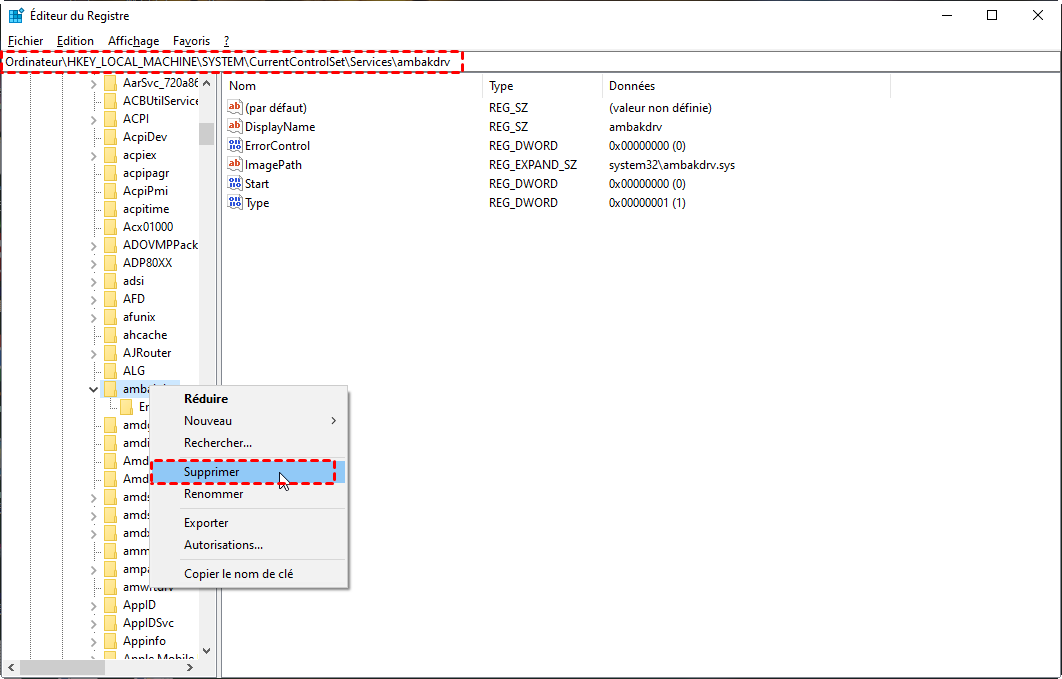Collapse the ambakdrv key chevron
Image resolution: width=1062 pixels, height=679 pixels.
tap(93, 389)
